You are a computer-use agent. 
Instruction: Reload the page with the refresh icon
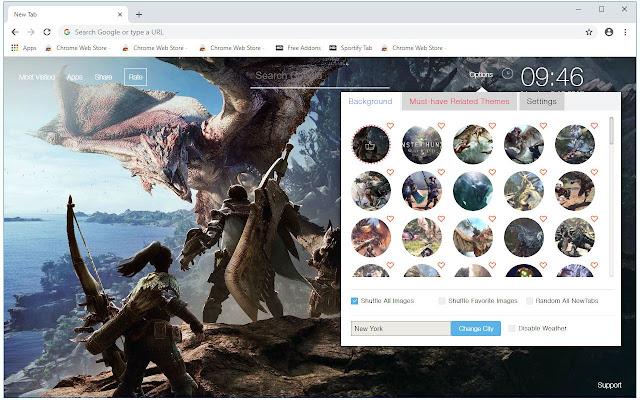tap(47, 32)
